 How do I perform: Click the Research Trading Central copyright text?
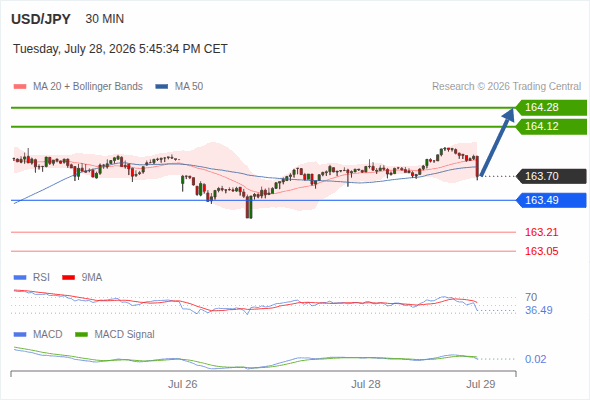[x=506, y=87]
